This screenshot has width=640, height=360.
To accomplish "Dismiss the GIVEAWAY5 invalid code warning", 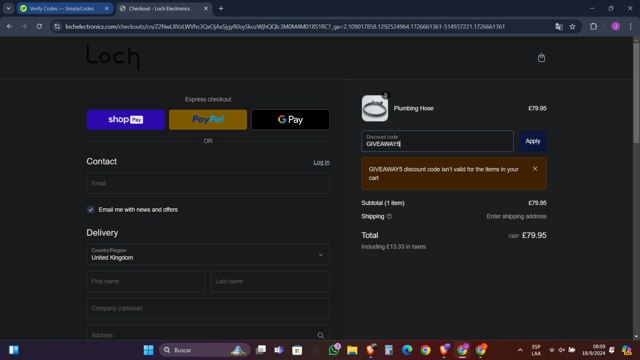I will click(535, 169).
